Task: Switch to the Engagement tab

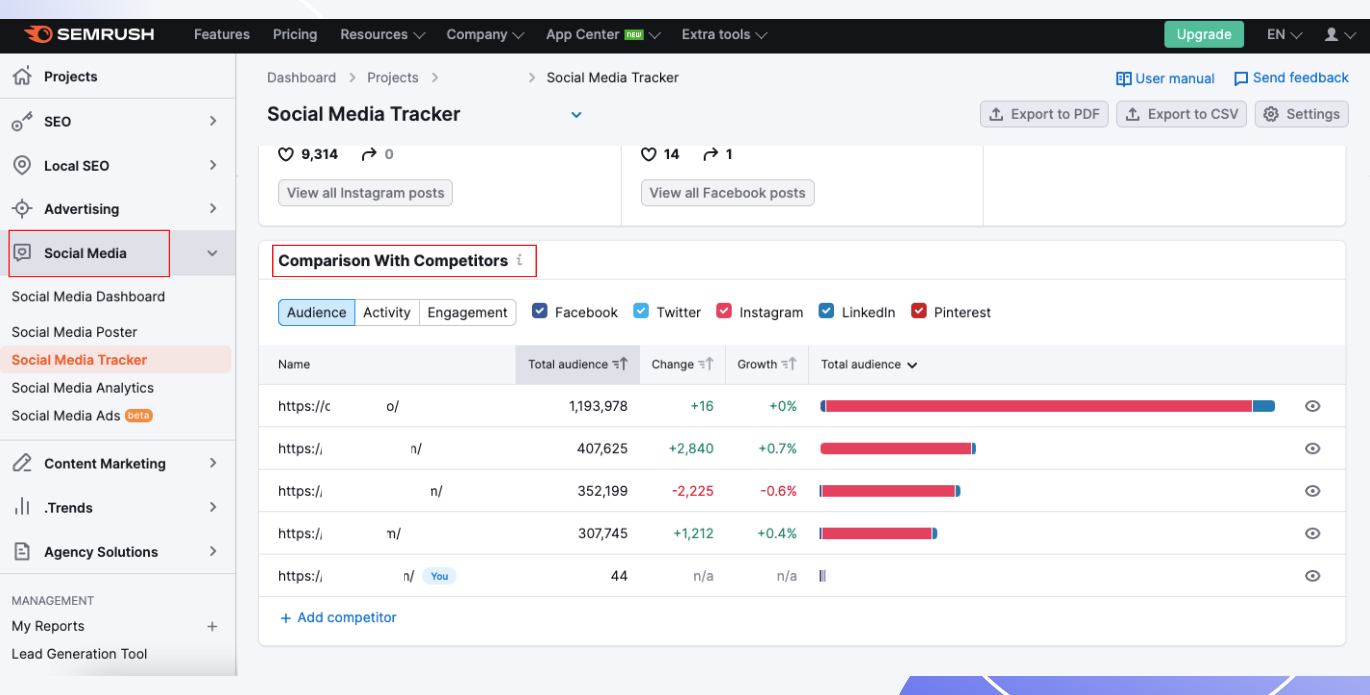Action: 468,312
